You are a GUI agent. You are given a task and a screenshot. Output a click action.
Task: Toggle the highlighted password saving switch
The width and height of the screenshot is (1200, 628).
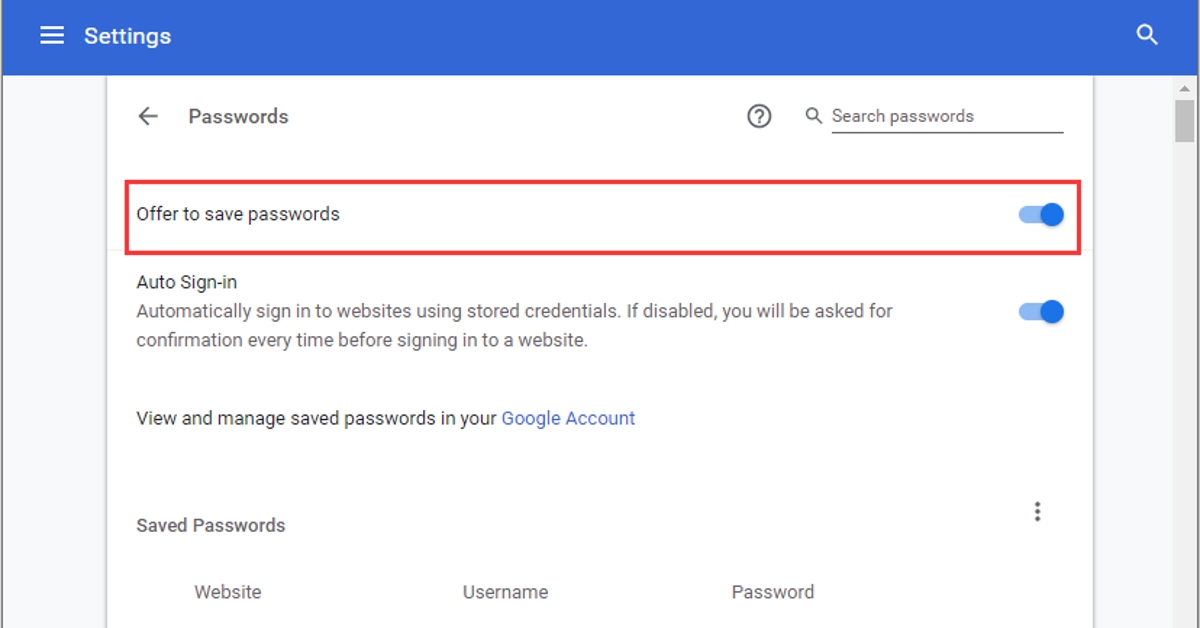pyautogui.click(x=1040, y=214)
